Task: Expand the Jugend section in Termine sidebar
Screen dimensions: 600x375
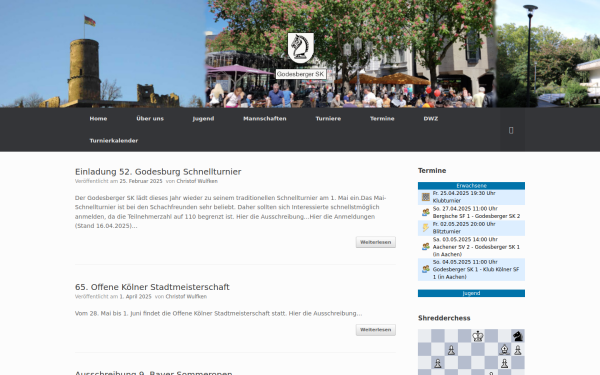Action: click(x=471, y=293)
